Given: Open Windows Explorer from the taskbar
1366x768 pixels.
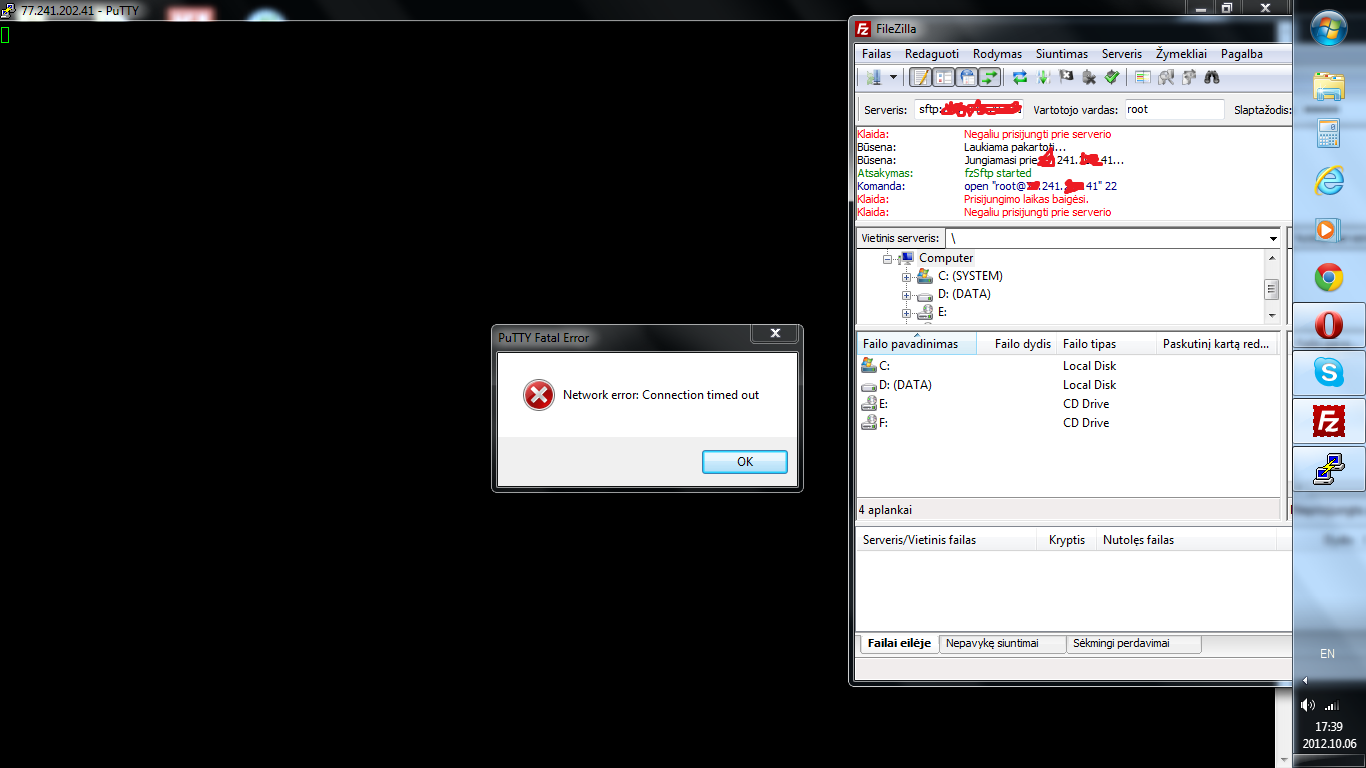Looking at the screenshot, I should tap(1328, 86).
